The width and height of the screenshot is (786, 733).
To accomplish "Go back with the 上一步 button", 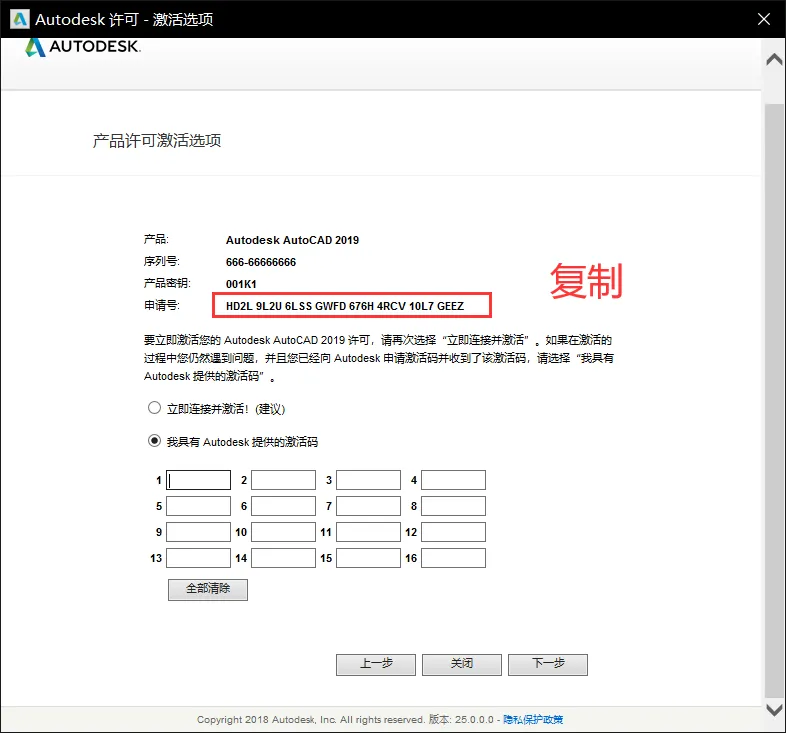I will [x=376, y=664].
